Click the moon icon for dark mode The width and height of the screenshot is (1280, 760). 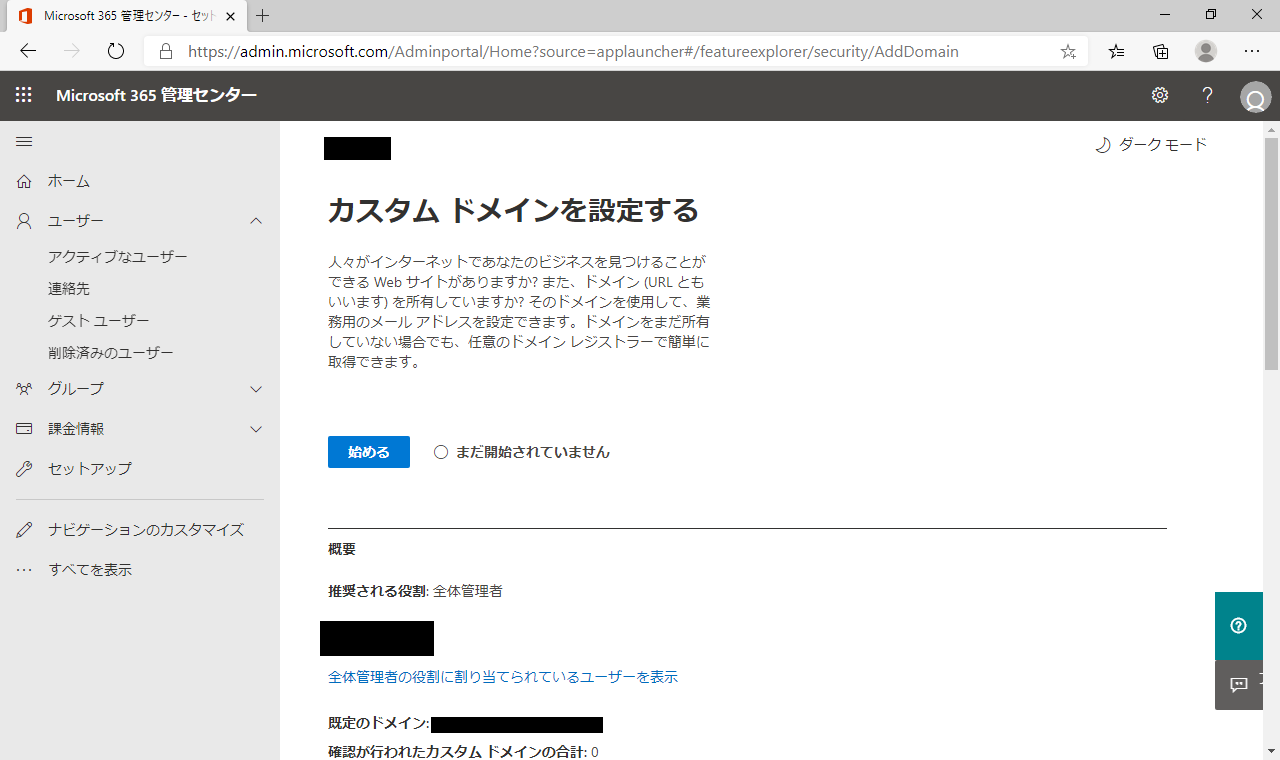pyautogui.click(x=1102, y=145)
